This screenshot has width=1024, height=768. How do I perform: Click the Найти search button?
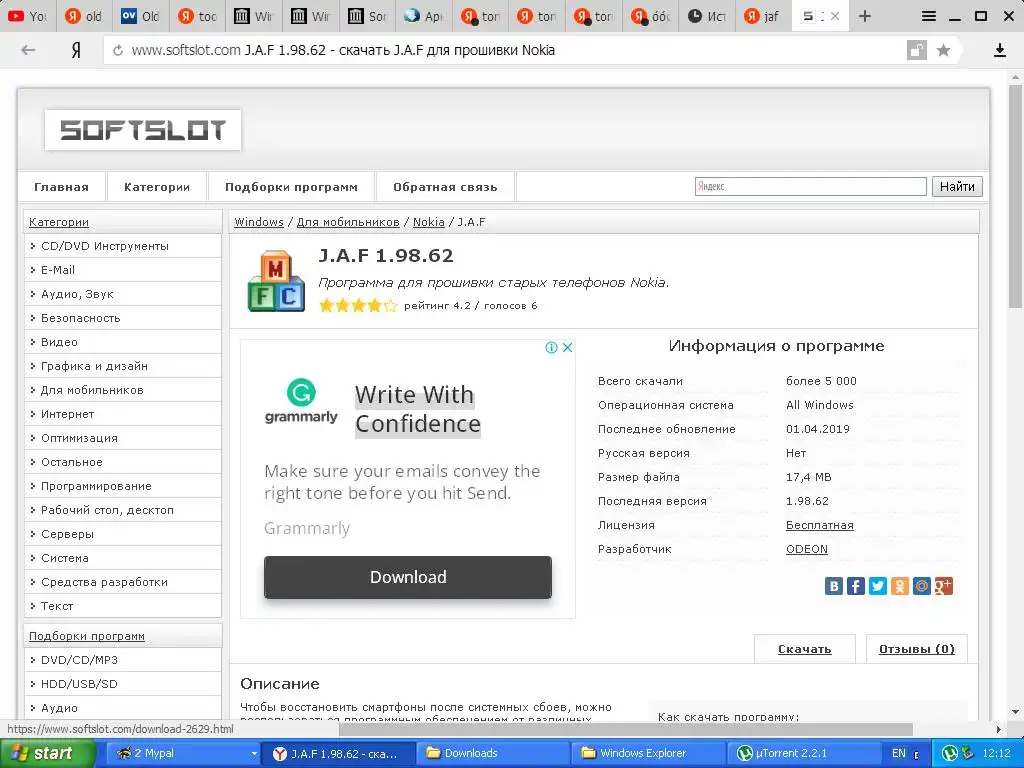(x=957, y=186)
